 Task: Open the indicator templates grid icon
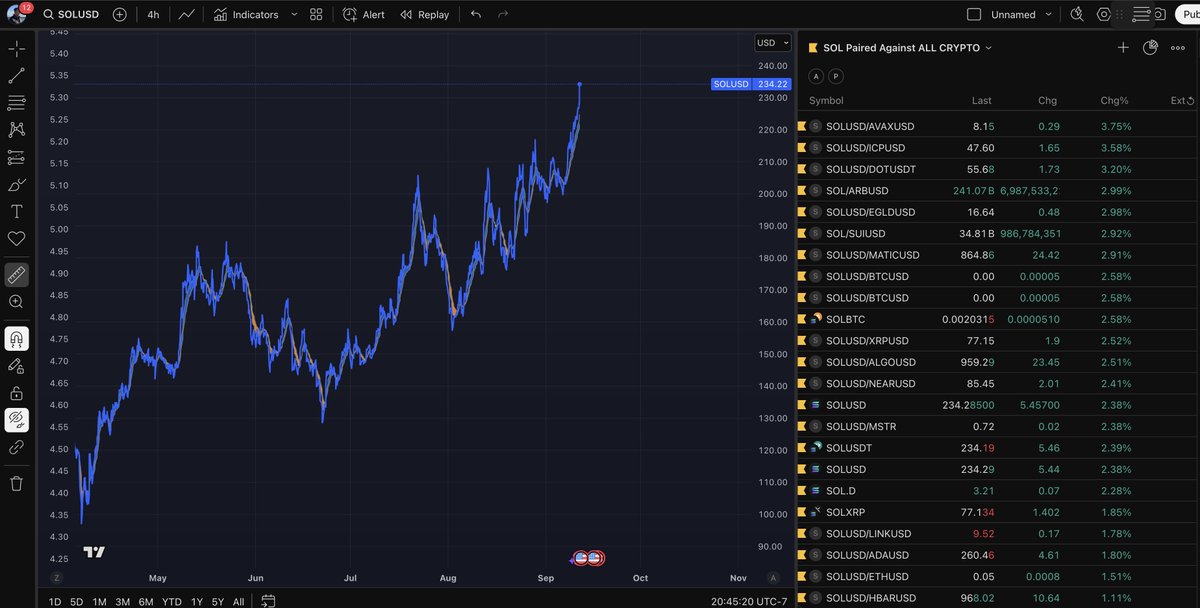[x=316, y=15]
